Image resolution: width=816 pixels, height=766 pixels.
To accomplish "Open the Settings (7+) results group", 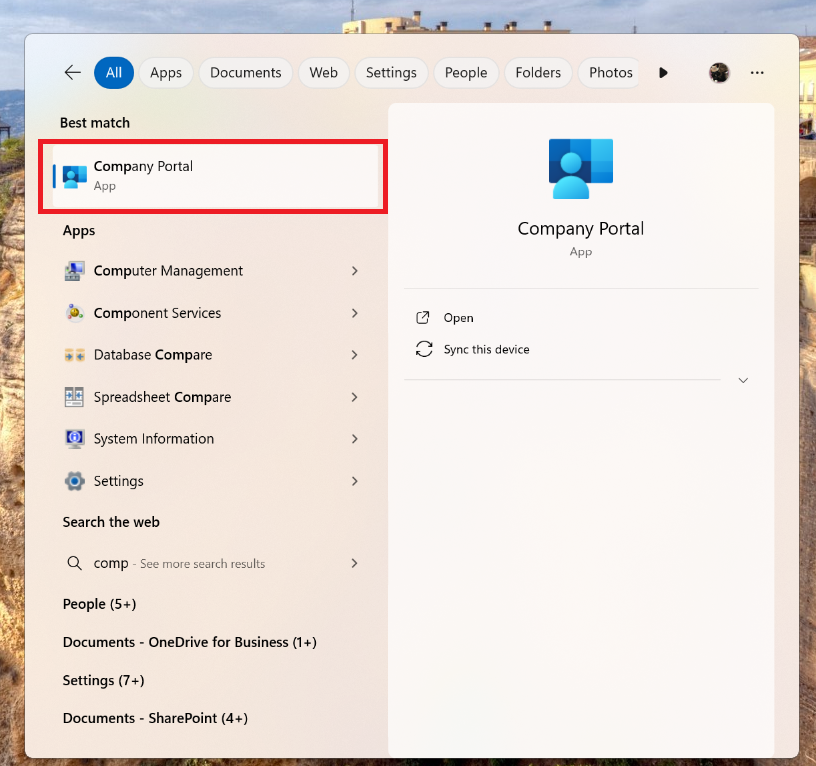I will 104,681.
